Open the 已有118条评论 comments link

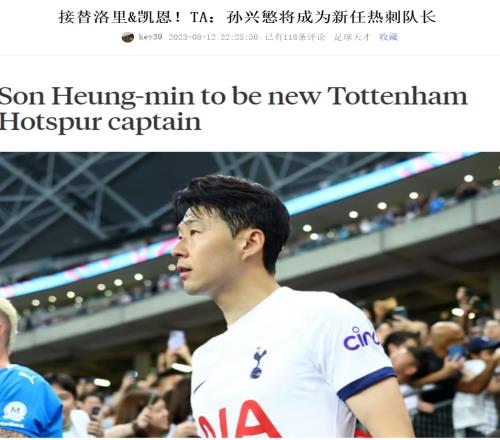coord(295,37)
